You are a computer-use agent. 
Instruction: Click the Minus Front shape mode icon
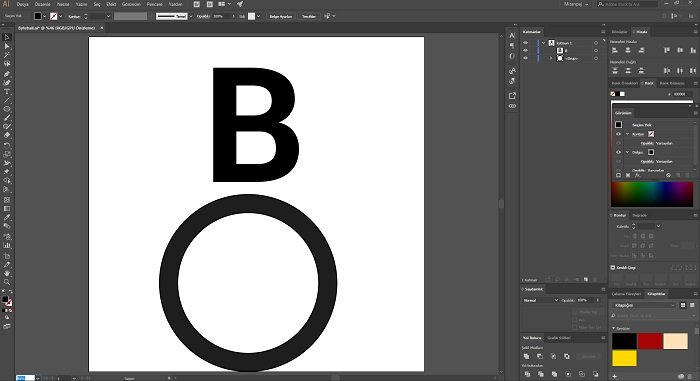pos(540,356)
